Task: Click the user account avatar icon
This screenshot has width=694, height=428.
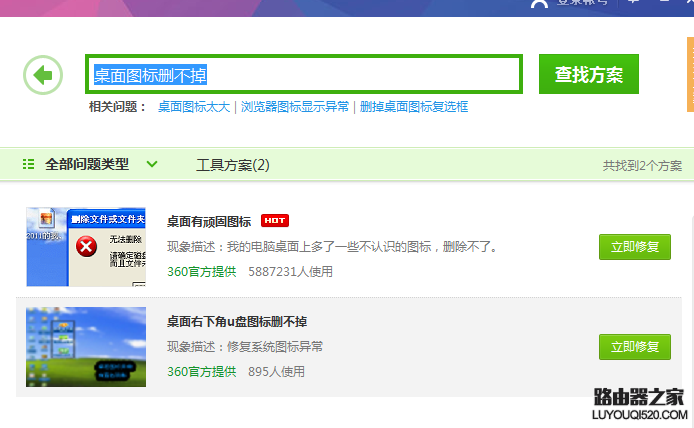Action: [539, 3]
